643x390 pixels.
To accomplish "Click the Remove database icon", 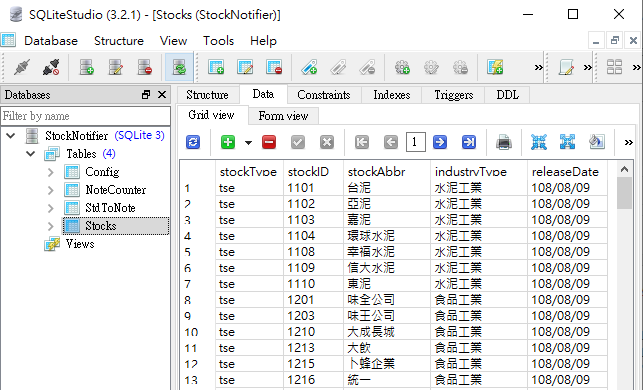I will click(x=145, y=67).
